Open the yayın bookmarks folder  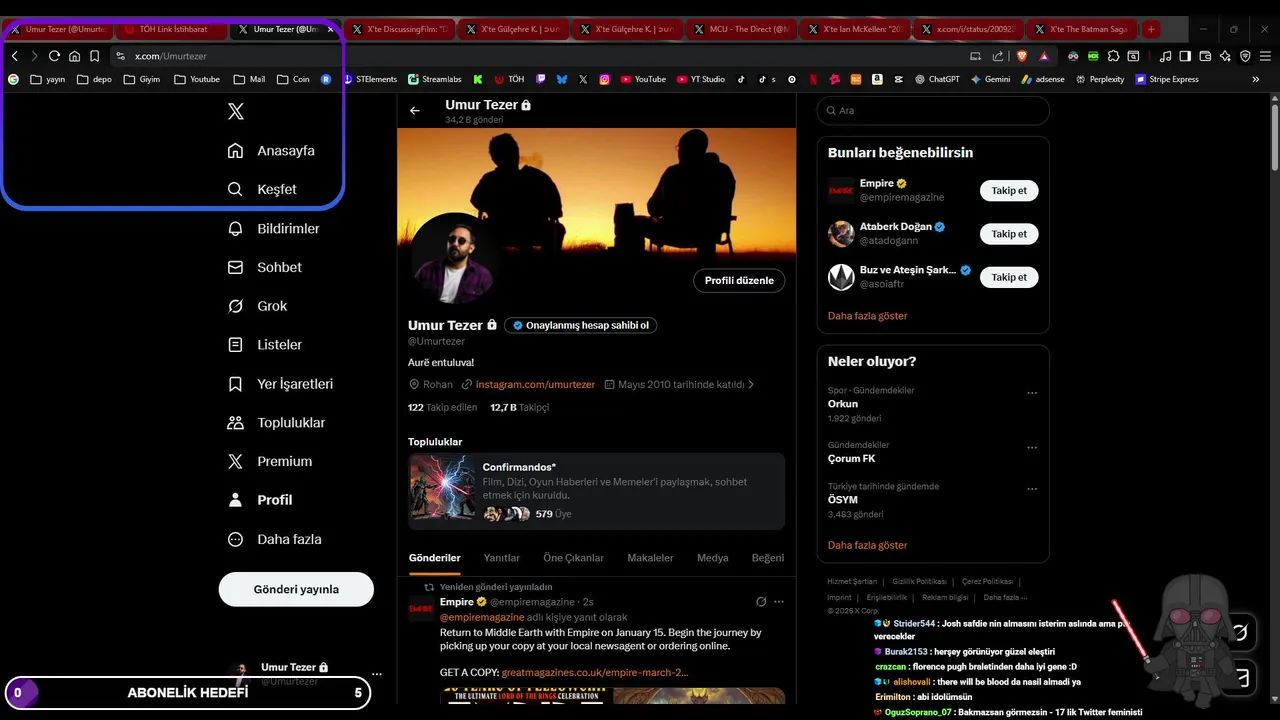click(x=48, y=79)
